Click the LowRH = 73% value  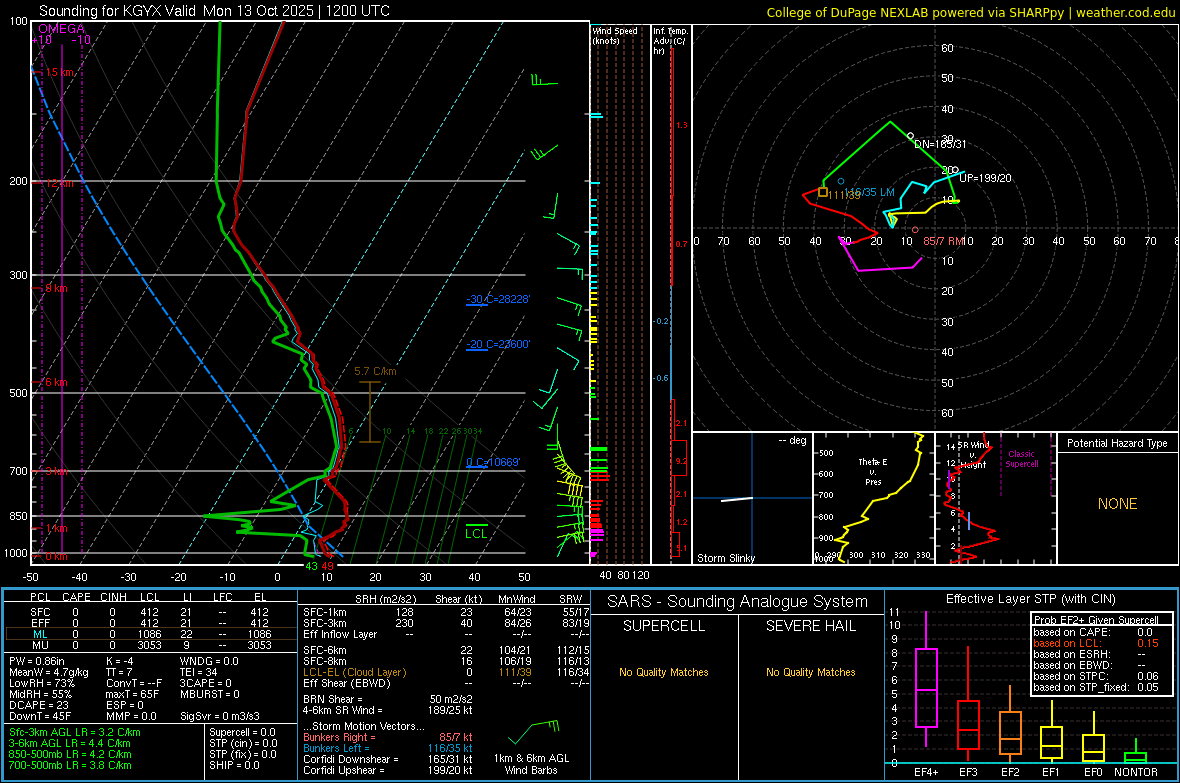[x=42, y=683]
